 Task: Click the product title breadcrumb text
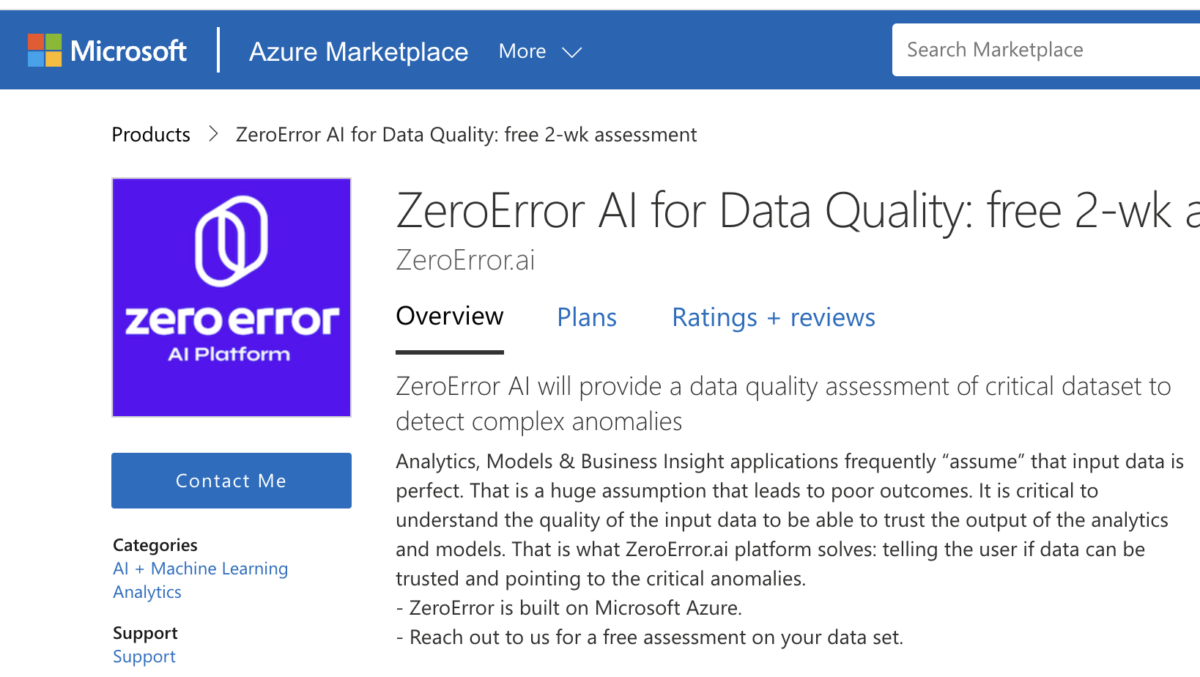(466, 134)
